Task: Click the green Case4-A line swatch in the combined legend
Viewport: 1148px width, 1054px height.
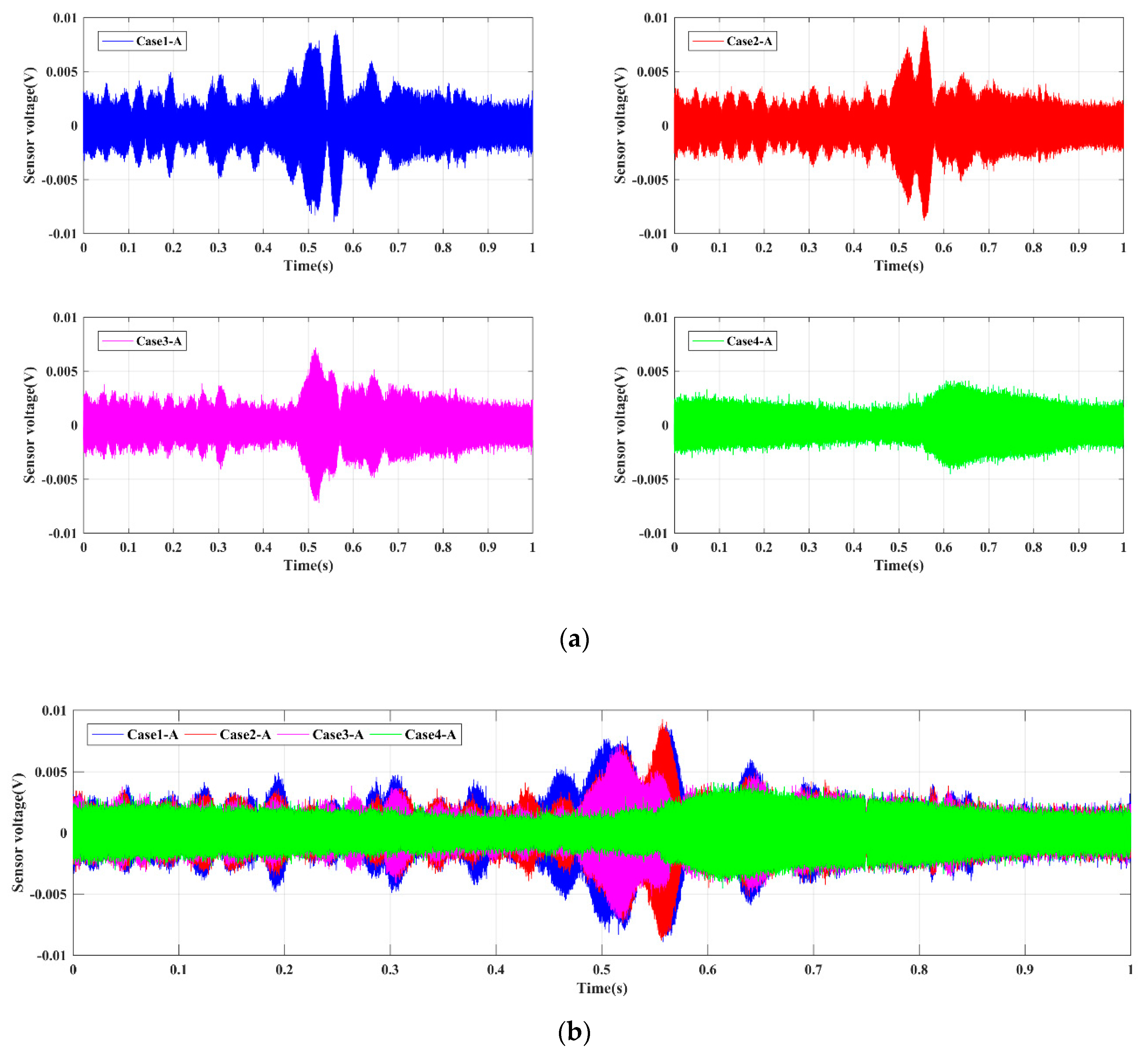Action: click(386, 735)
